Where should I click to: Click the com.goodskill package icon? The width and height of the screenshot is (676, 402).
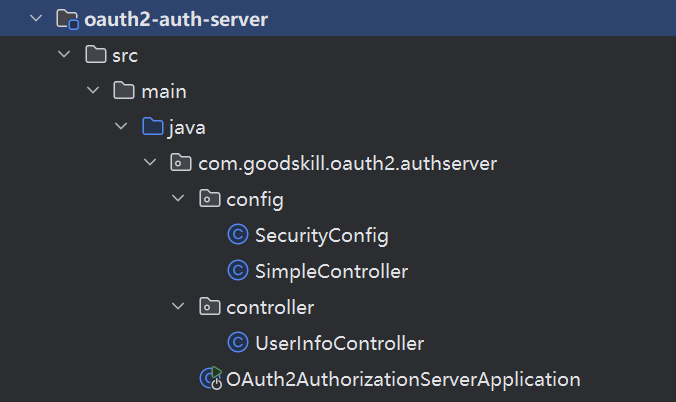pyautogui.click(x=181, y=163)
